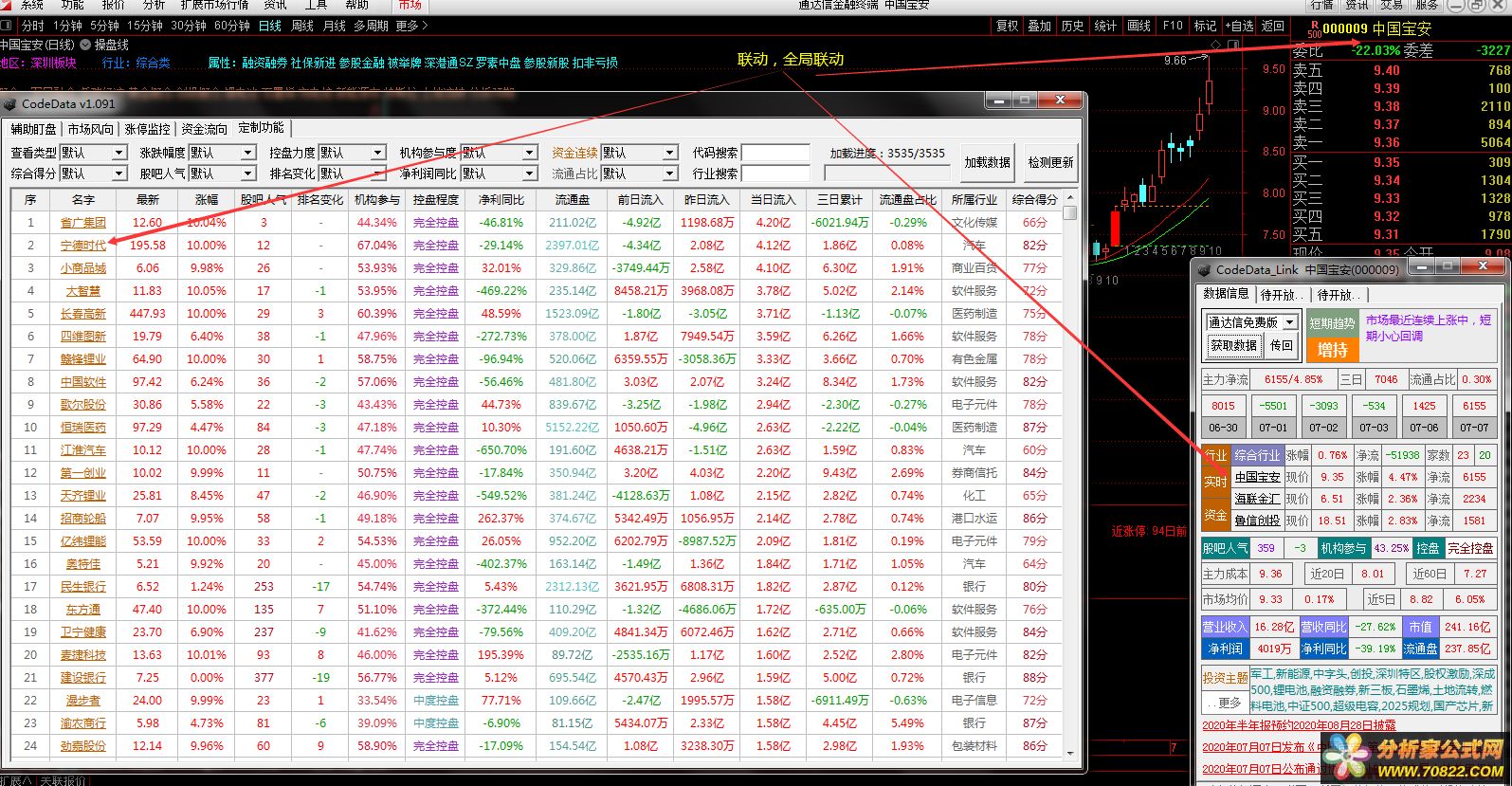Switch to the 资金流向 tab
The image size is (1512, 786).
pos(204,129)
